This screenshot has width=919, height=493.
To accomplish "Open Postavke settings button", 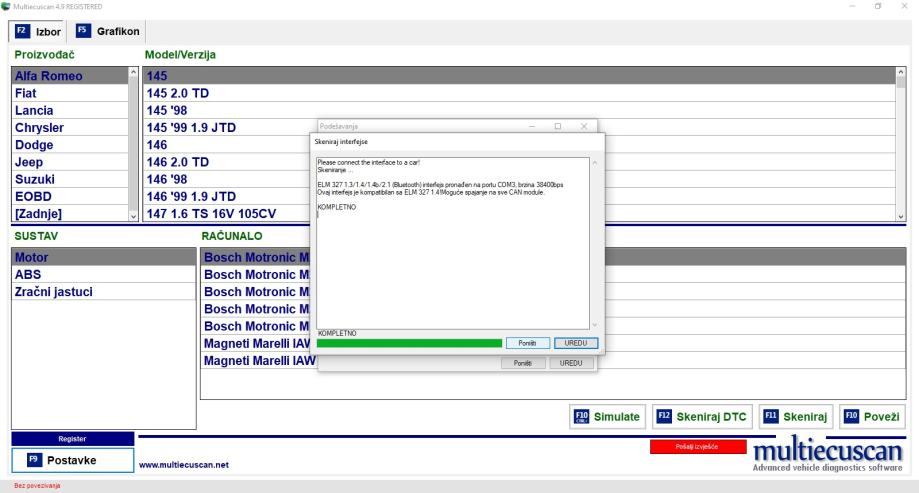I will tap(73, 460).
